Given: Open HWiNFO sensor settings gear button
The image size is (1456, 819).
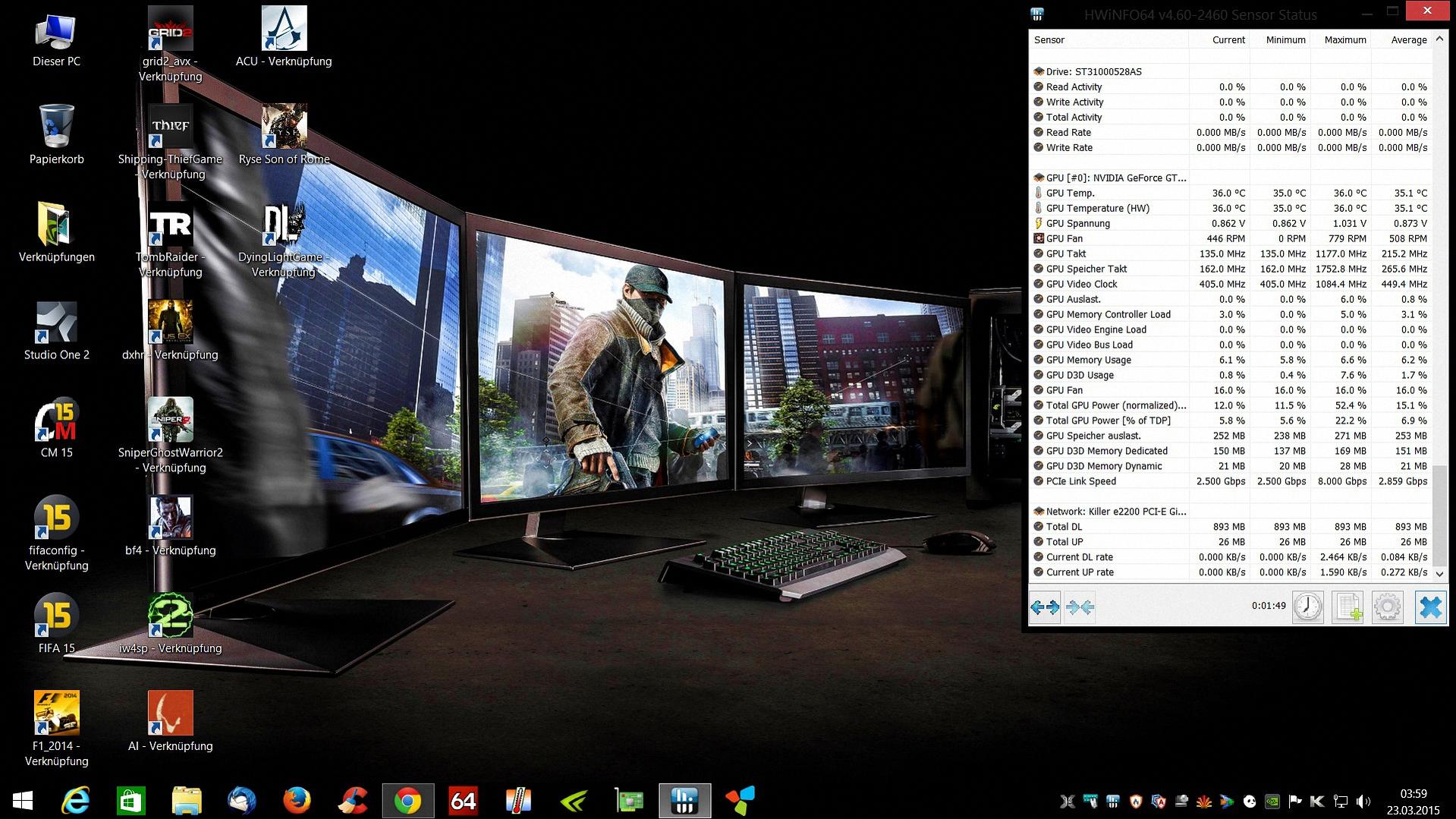Looking at the screenshot, I should (1388, 607).
